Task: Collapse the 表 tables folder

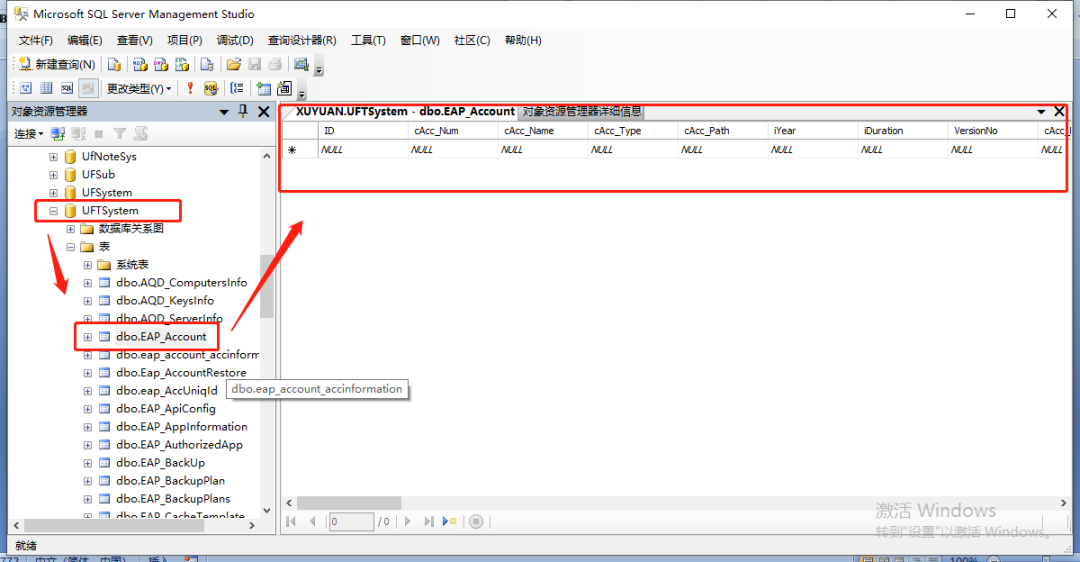Action: click(70, 247)
